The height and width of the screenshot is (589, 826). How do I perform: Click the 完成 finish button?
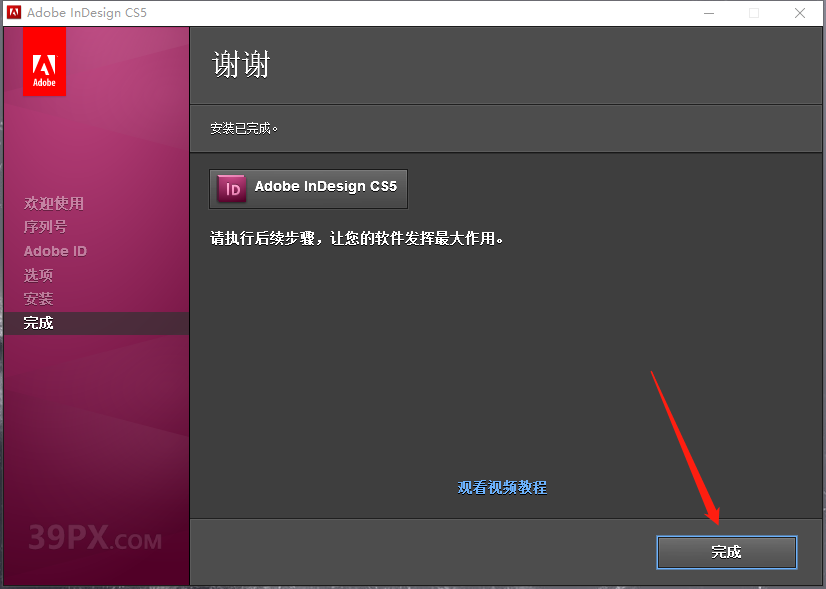tap(726, 552)
